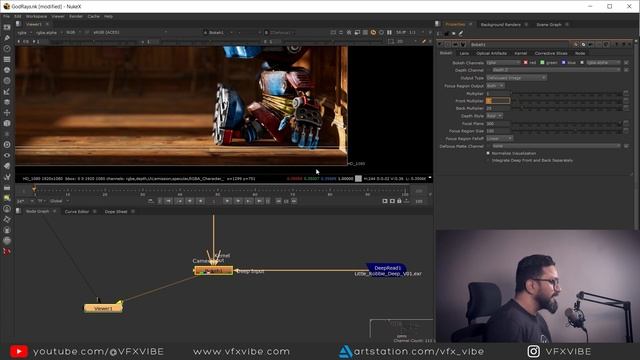Switch to the Background Renders tab
This screenshot has width=640, height=360.
[x=500, y=24]
